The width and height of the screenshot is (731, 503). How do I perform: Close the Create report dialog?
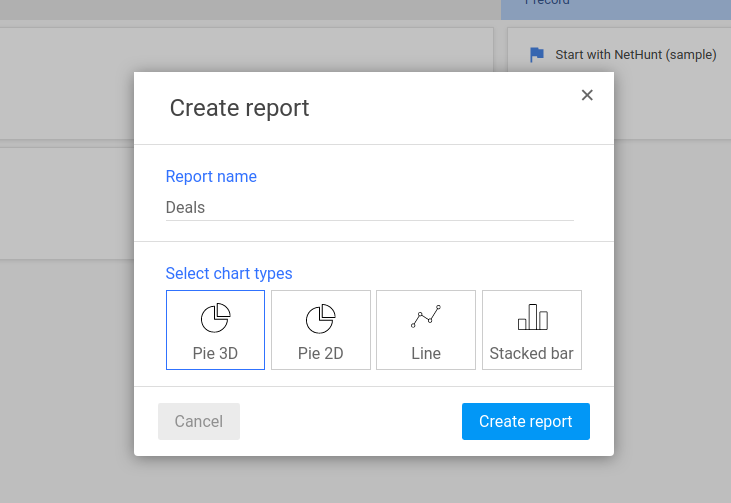point(587,95)
